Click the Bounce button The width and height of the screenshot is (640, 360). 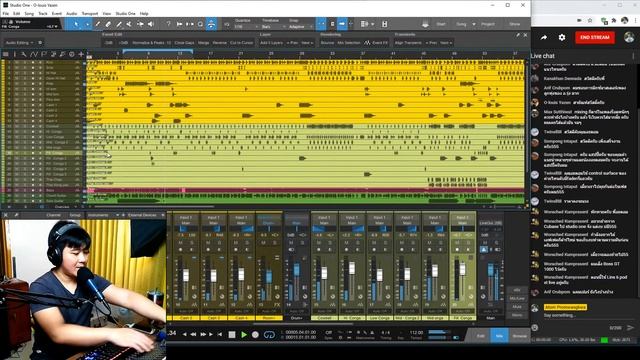327,42
